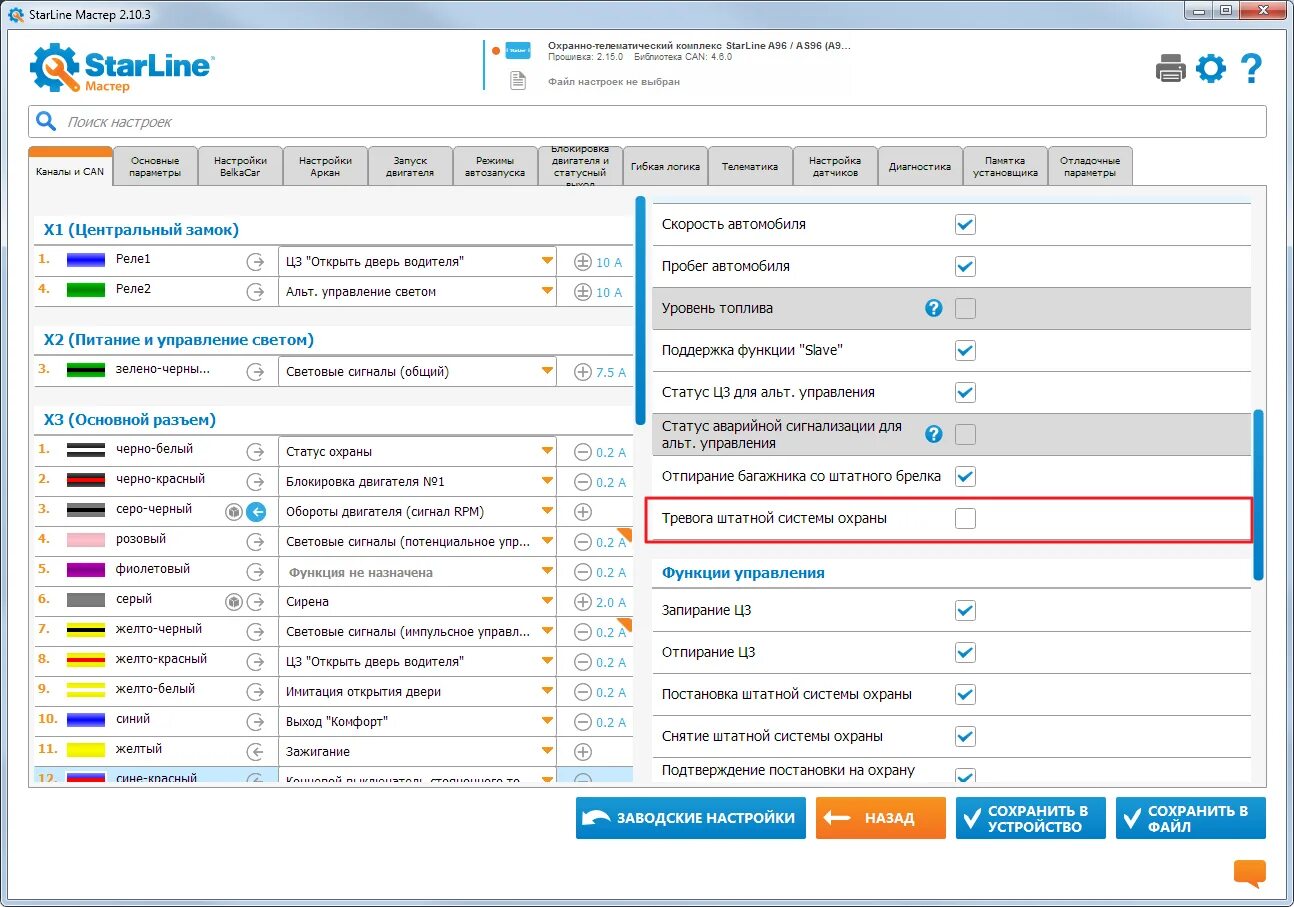1294x907 pixels.
Task: Click direction arrow icon for Реле1
Action: coord(256,261)
